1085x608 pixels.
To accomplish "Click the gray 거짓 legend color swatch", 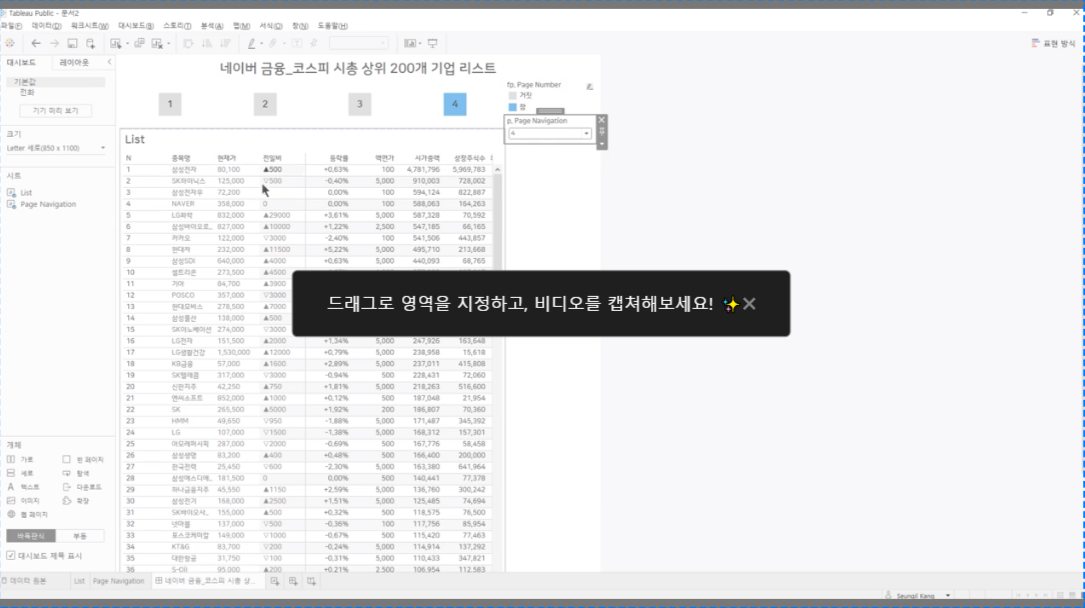I will [x=513, y=95].
